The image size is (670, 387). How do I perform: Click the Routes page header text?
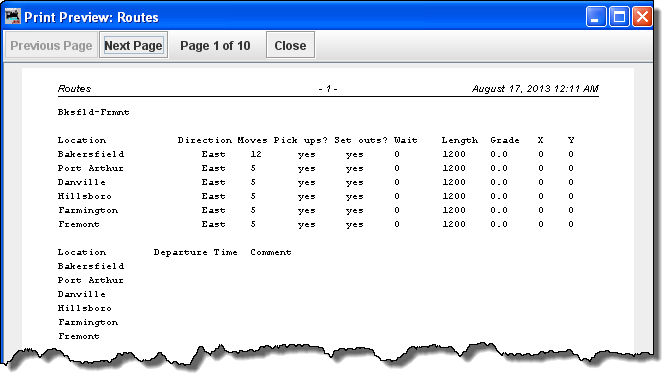74,89
